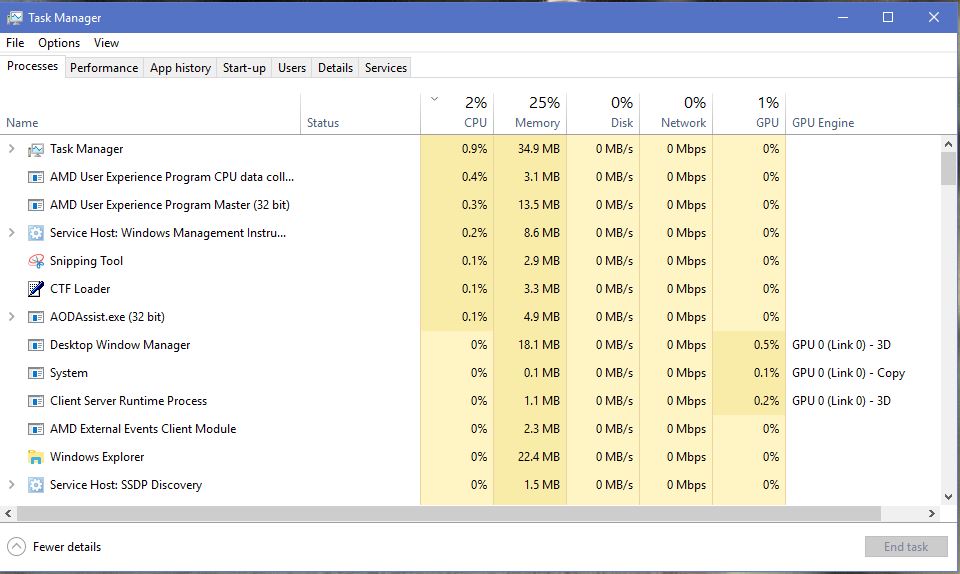Click the vertical scrollbar thumb
The width and height of the screenshot is (960, 574).
948,168
